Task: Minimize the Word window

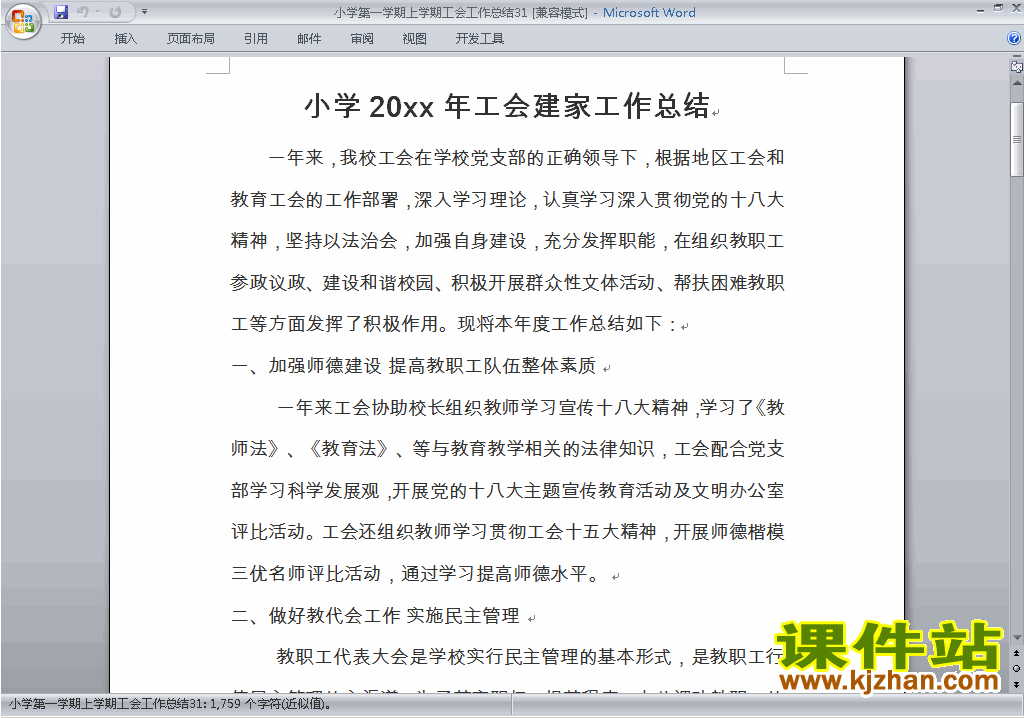Action: [x=980, y=9]
